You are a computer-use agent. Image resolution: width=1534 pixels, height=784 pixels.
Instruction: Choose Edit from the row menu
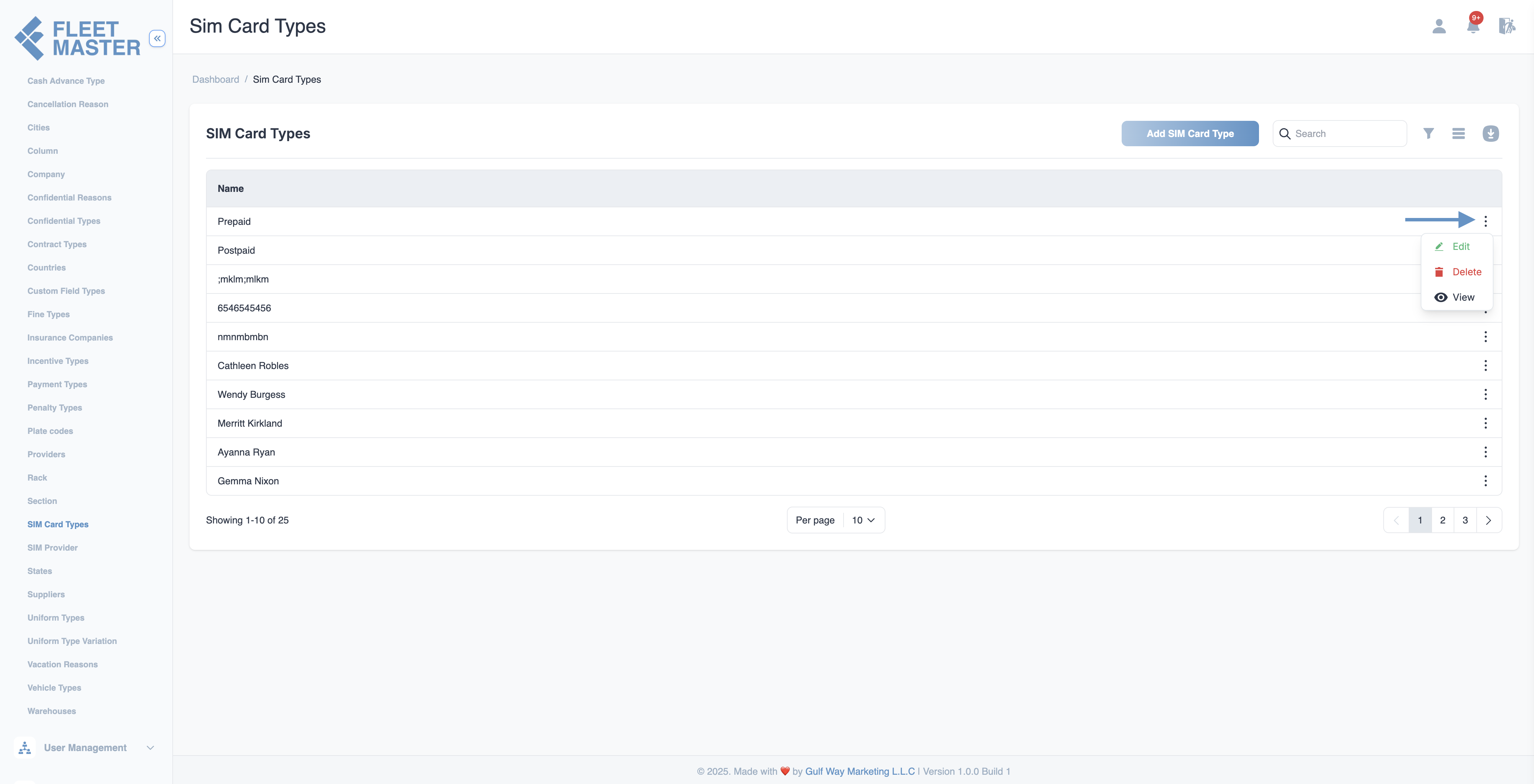[1457, 246]
